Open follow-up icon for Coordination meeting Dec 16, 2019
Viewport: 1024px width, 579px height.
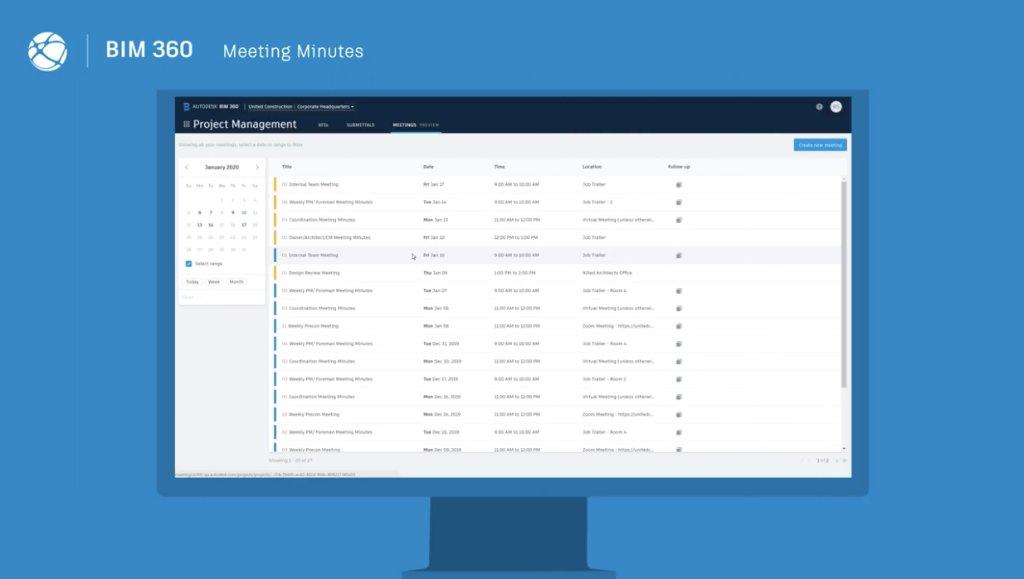coord(679,396)
